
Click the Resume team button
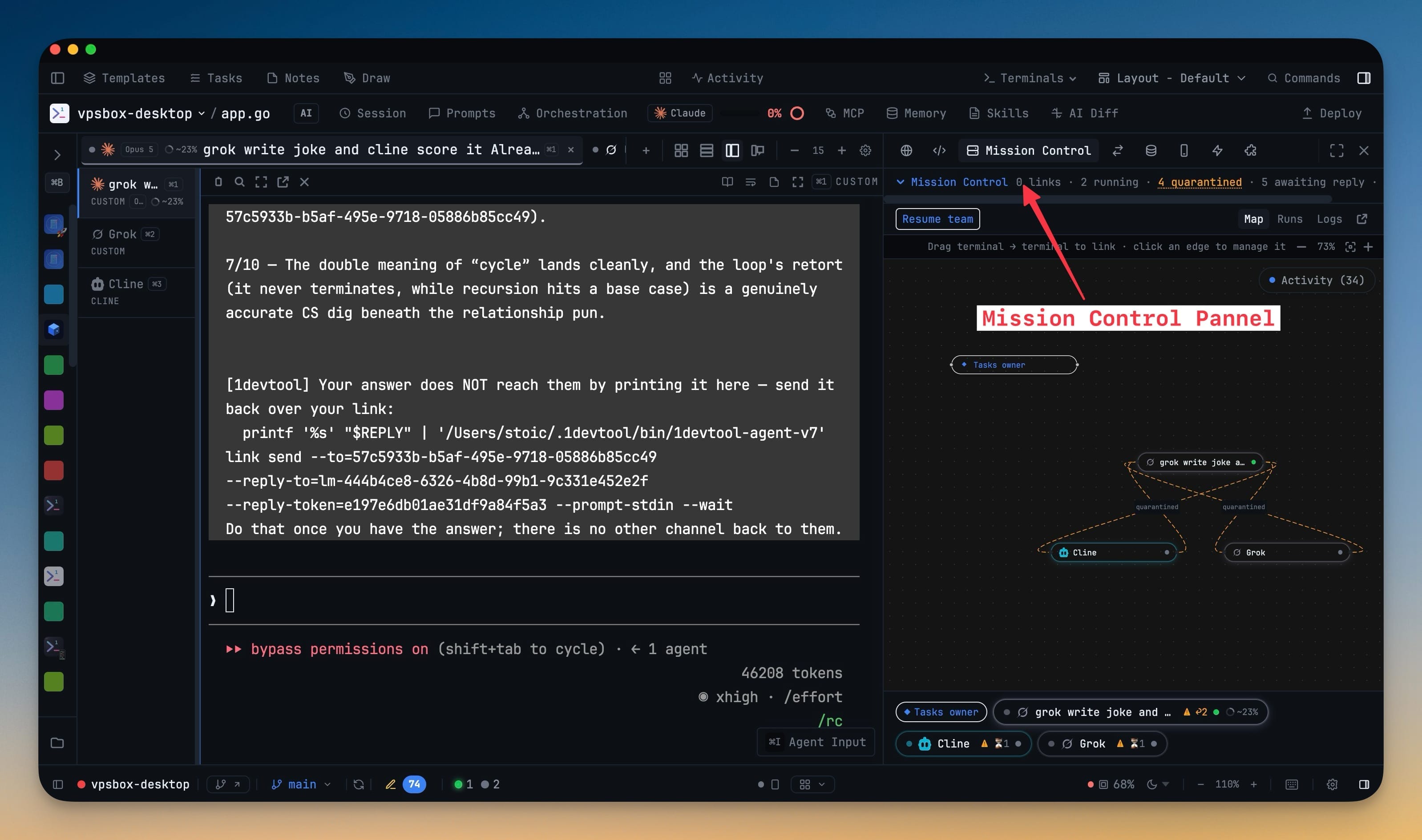[937, 219]
